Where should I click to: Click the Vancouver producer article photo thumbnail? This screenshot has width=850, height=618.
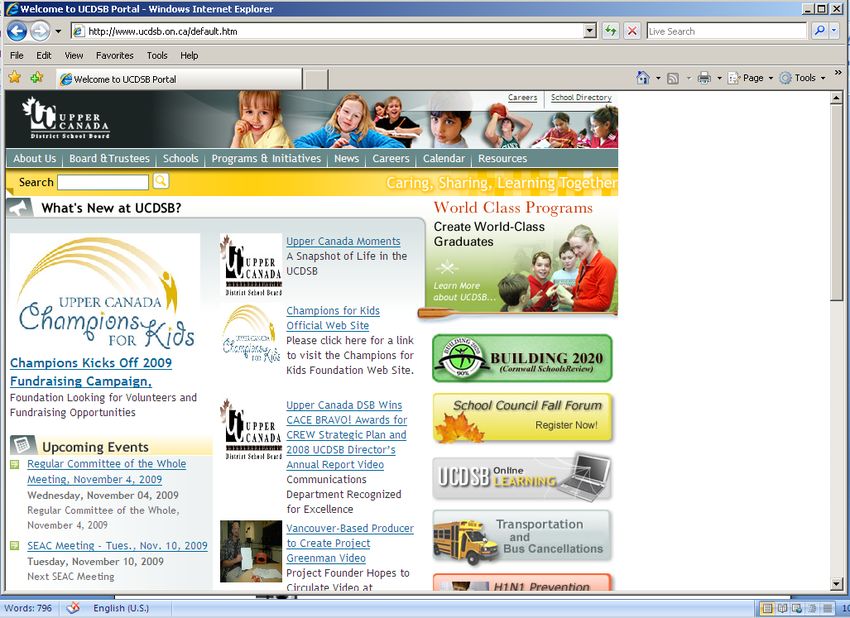point(251,551)
